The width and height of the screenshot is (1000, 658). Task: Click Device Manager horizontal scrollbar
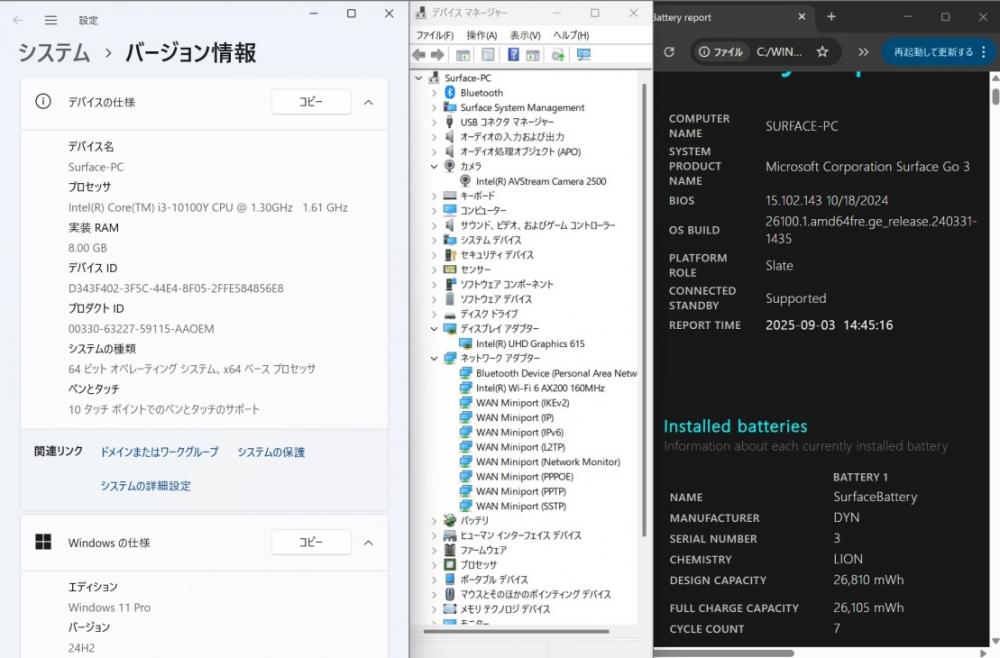[516, 632]
